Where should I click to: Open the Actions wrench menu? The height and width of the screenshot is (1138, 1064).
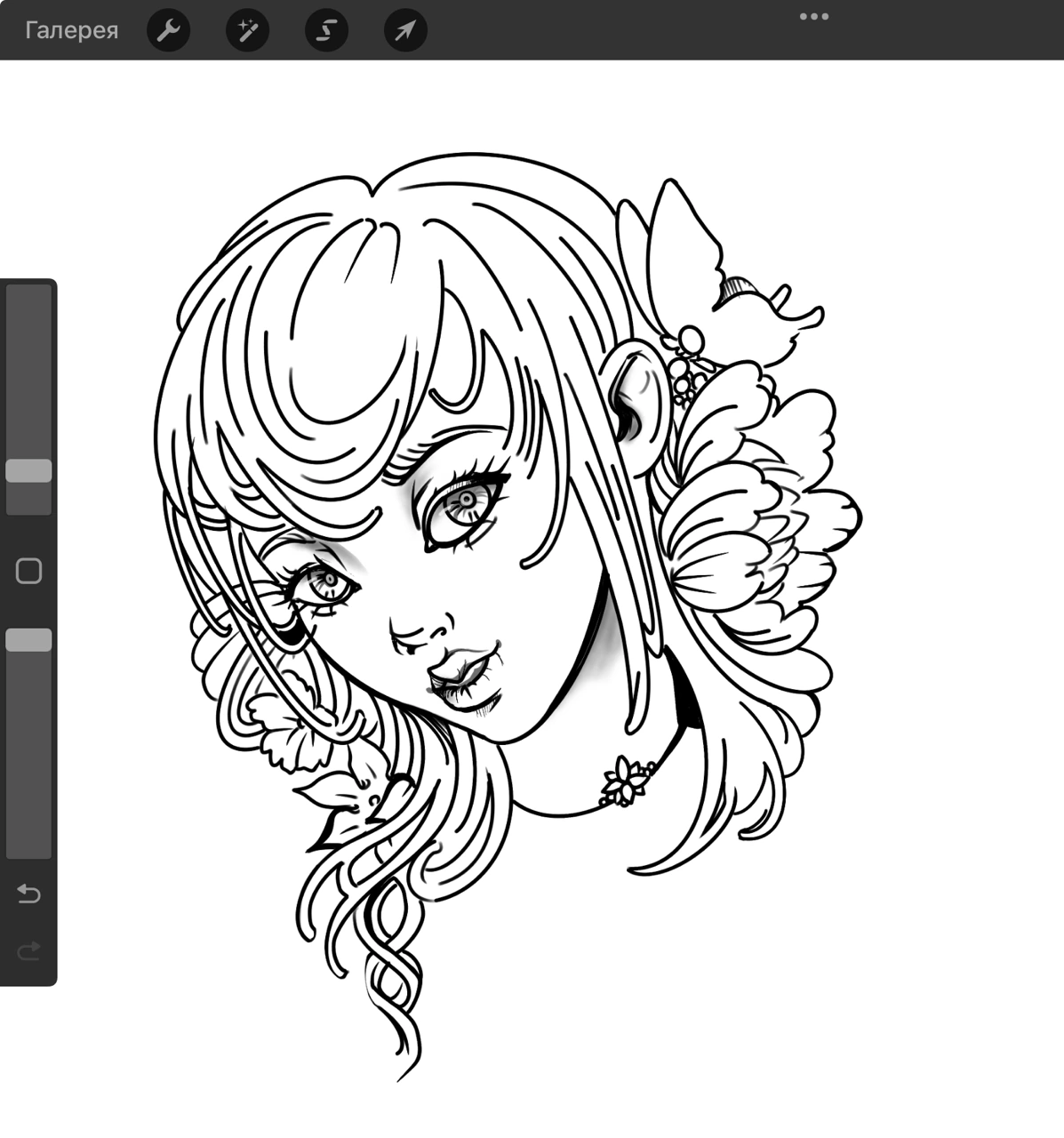pyautogui.click(x=168, y=31)
